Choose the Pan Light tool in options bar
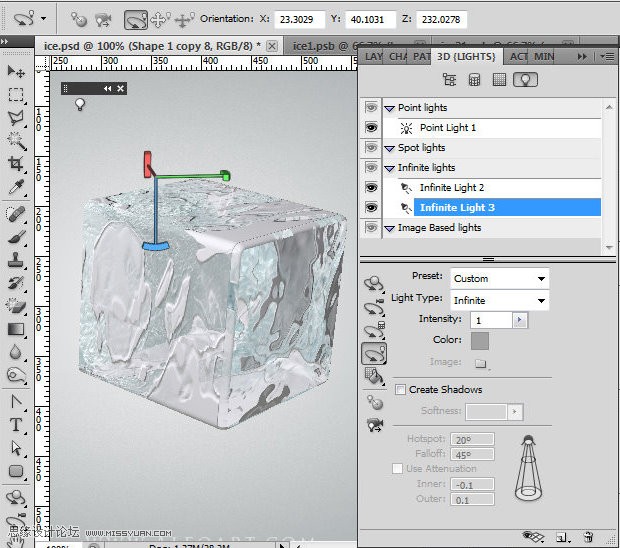The width and height of the screenshot is (620, 548). click(160, 20)
